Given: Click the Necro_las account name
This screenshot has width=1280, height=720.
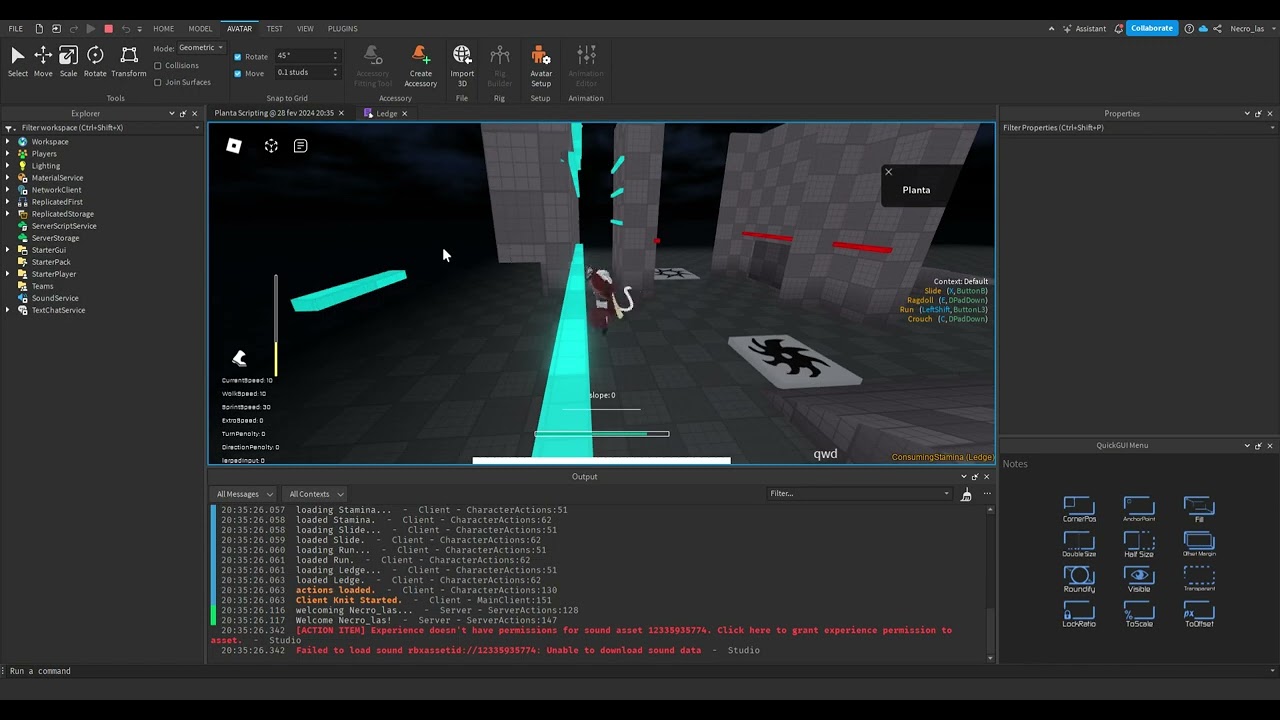Looking at the screenshot, I should pos(1247,29).
